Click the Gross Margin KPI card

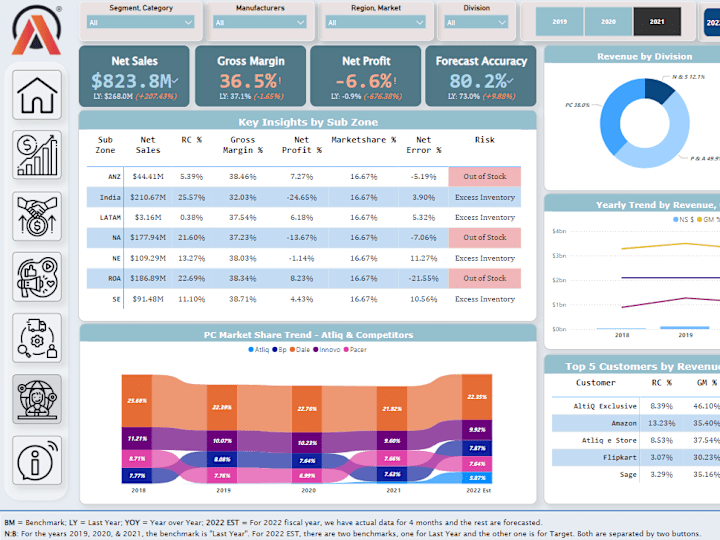tap(251, 76)
